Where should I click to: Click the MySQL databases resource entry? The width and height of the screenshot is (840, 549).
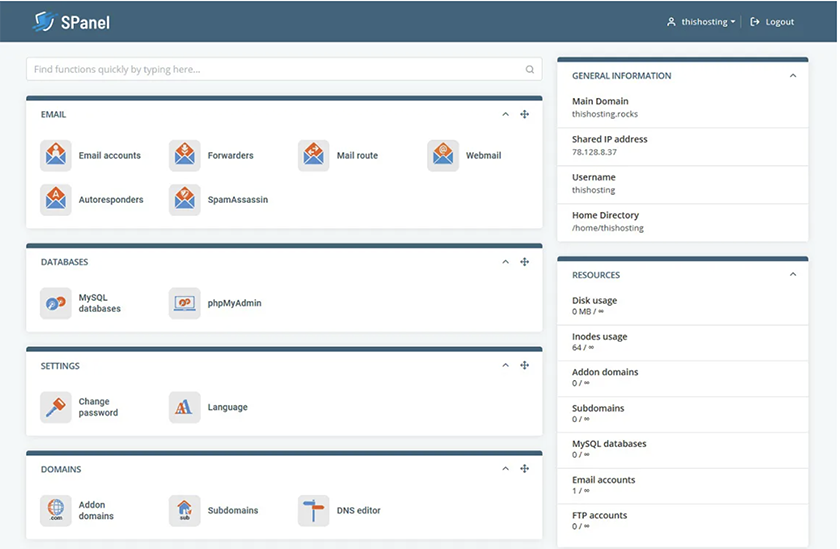682,449
